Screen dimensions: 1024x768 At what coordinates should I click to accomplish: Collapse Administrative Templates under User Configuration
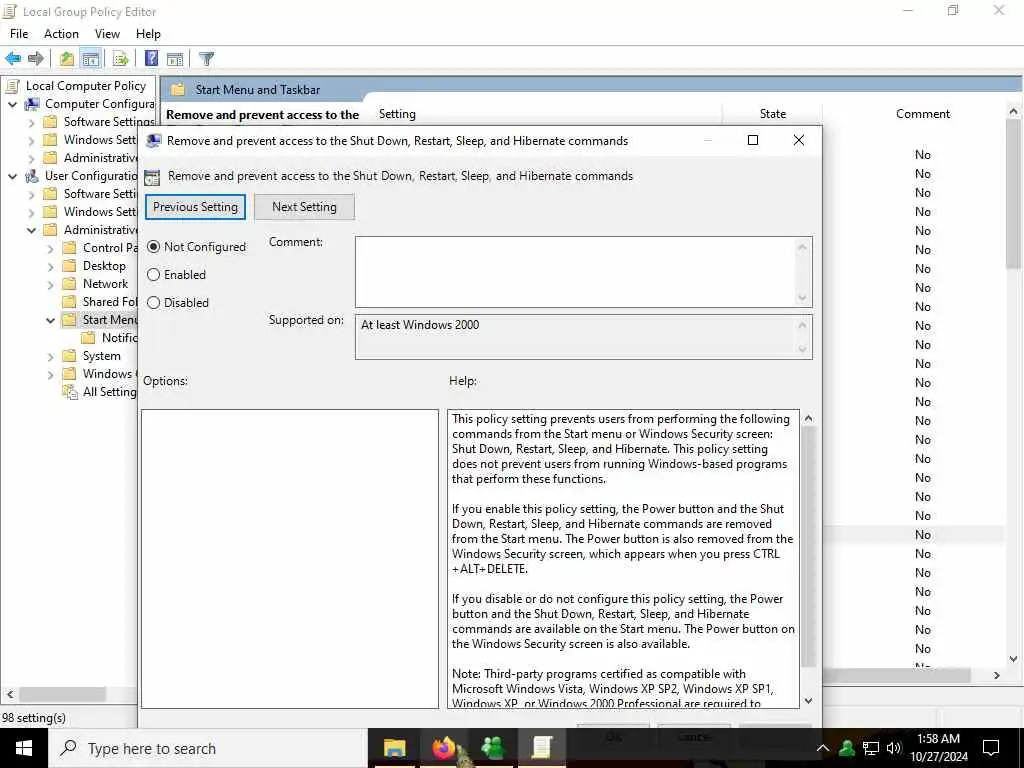click(x=31, y=230)
